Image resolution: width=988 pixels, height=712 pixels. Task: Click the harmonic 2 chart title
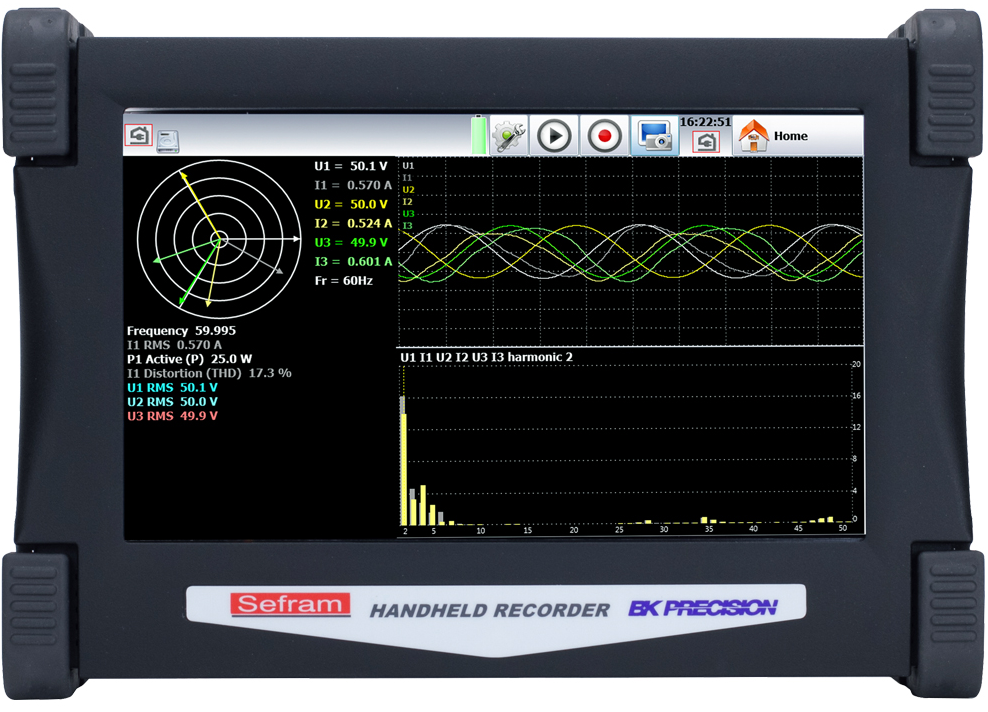tap(486, 357)
